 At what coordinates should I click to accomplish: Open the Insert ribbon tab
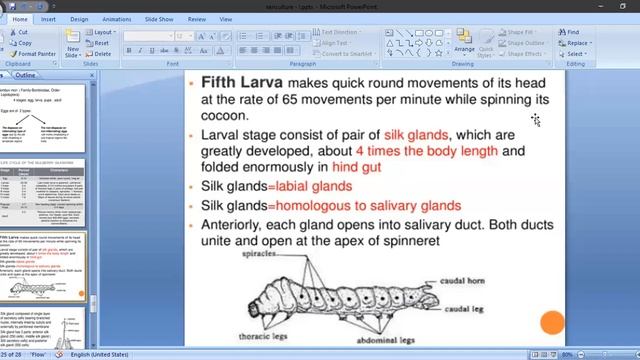(48, 19)
